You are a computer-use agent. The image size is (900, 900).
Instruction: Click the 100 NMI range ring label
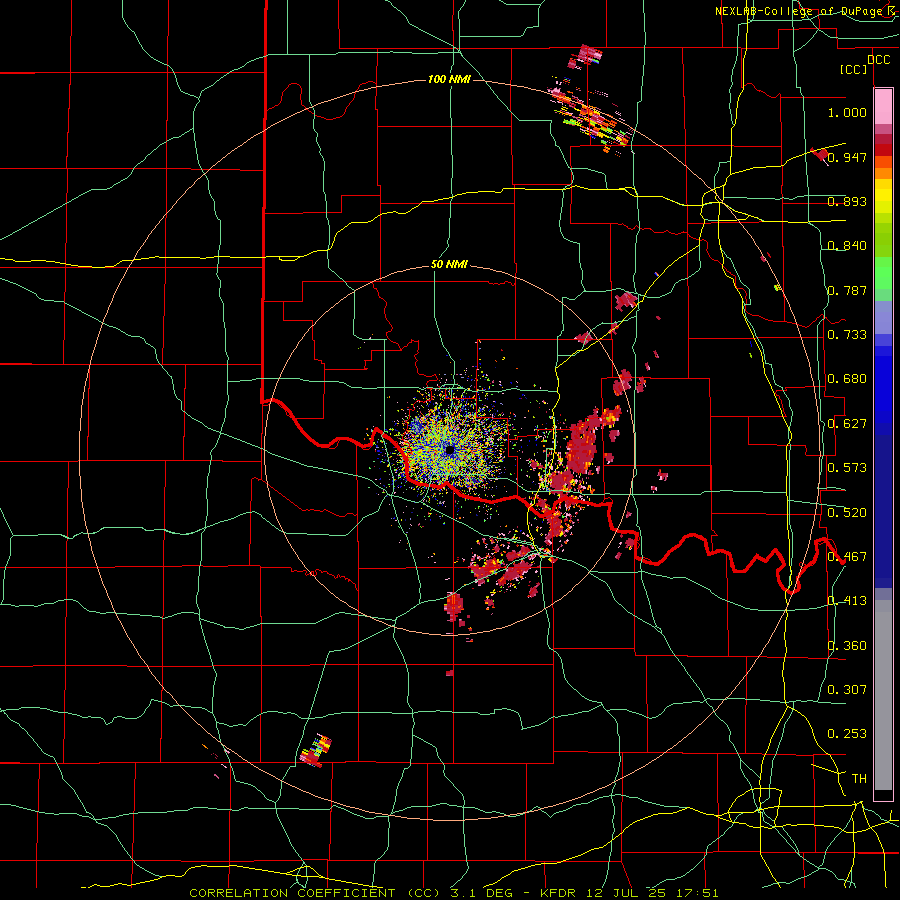point(449,79)
